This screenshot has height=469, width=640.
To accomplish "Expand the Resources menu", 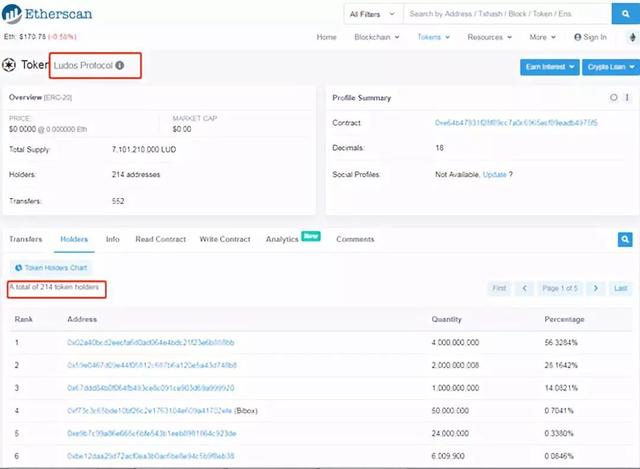I will [489, 37].
